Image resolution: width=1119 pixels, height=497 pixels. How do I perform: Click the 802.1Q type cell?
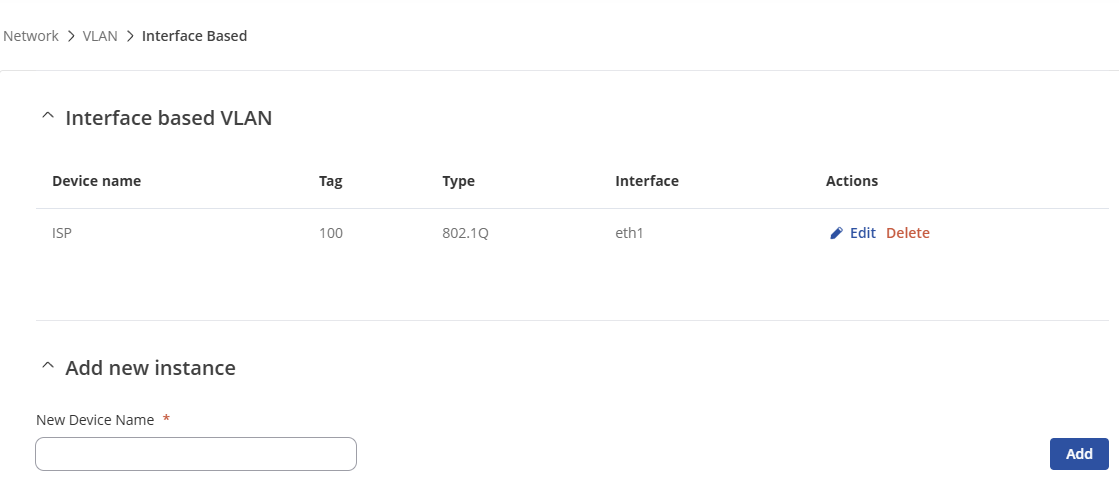pos(465,233)
